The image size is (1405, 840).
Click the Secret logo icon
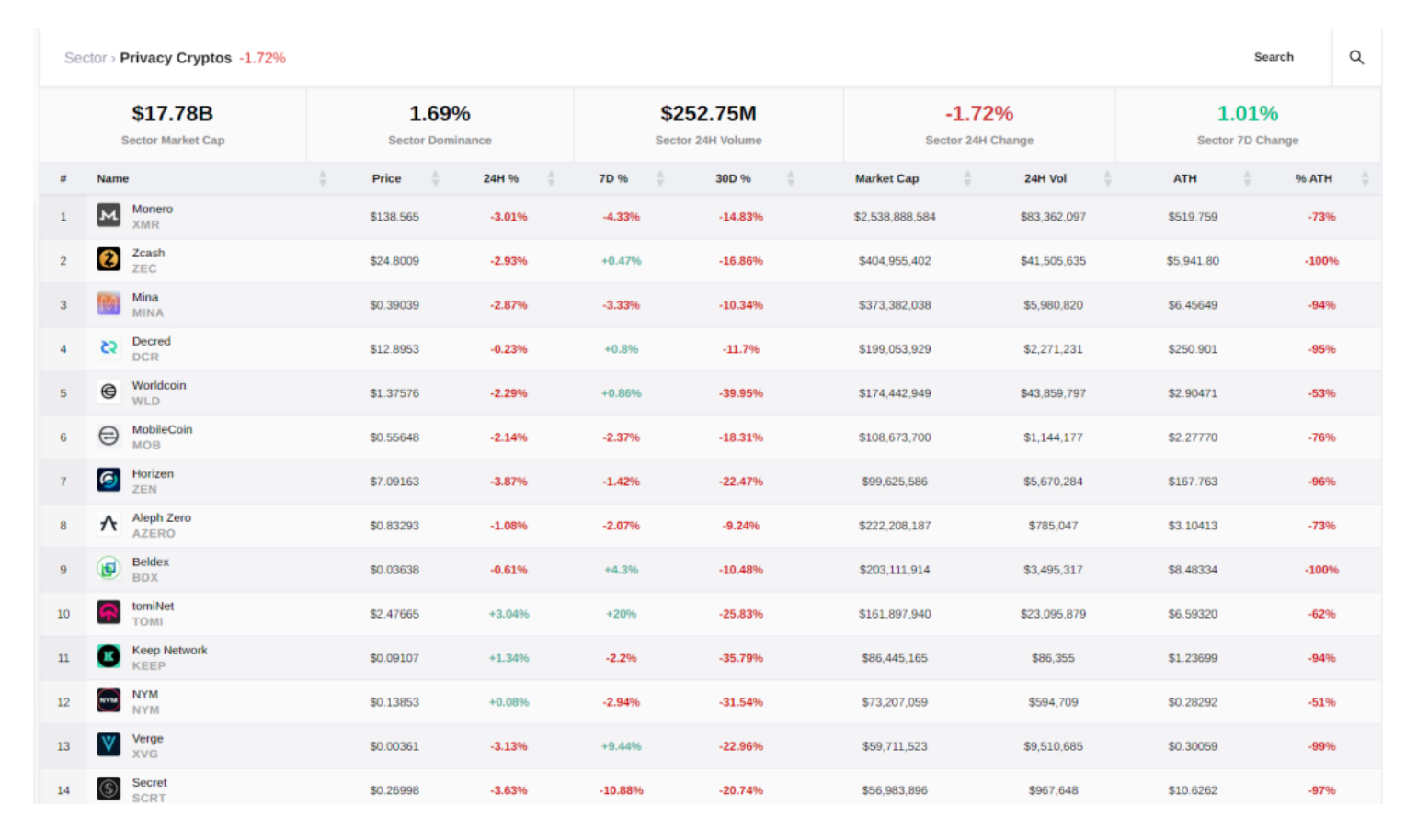click(109, 789)
